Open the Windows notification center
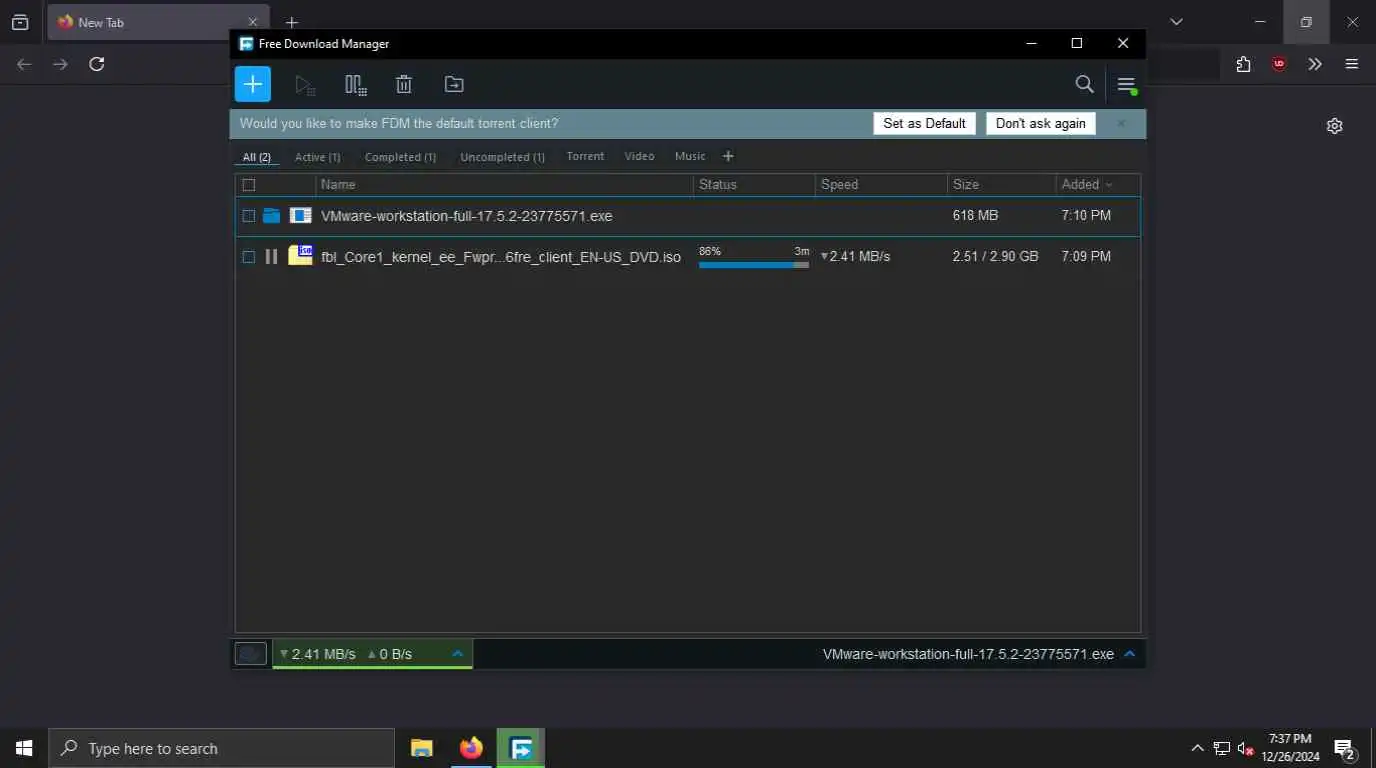The height and width of the screenshot is (768, 1376). (1344, 749)
